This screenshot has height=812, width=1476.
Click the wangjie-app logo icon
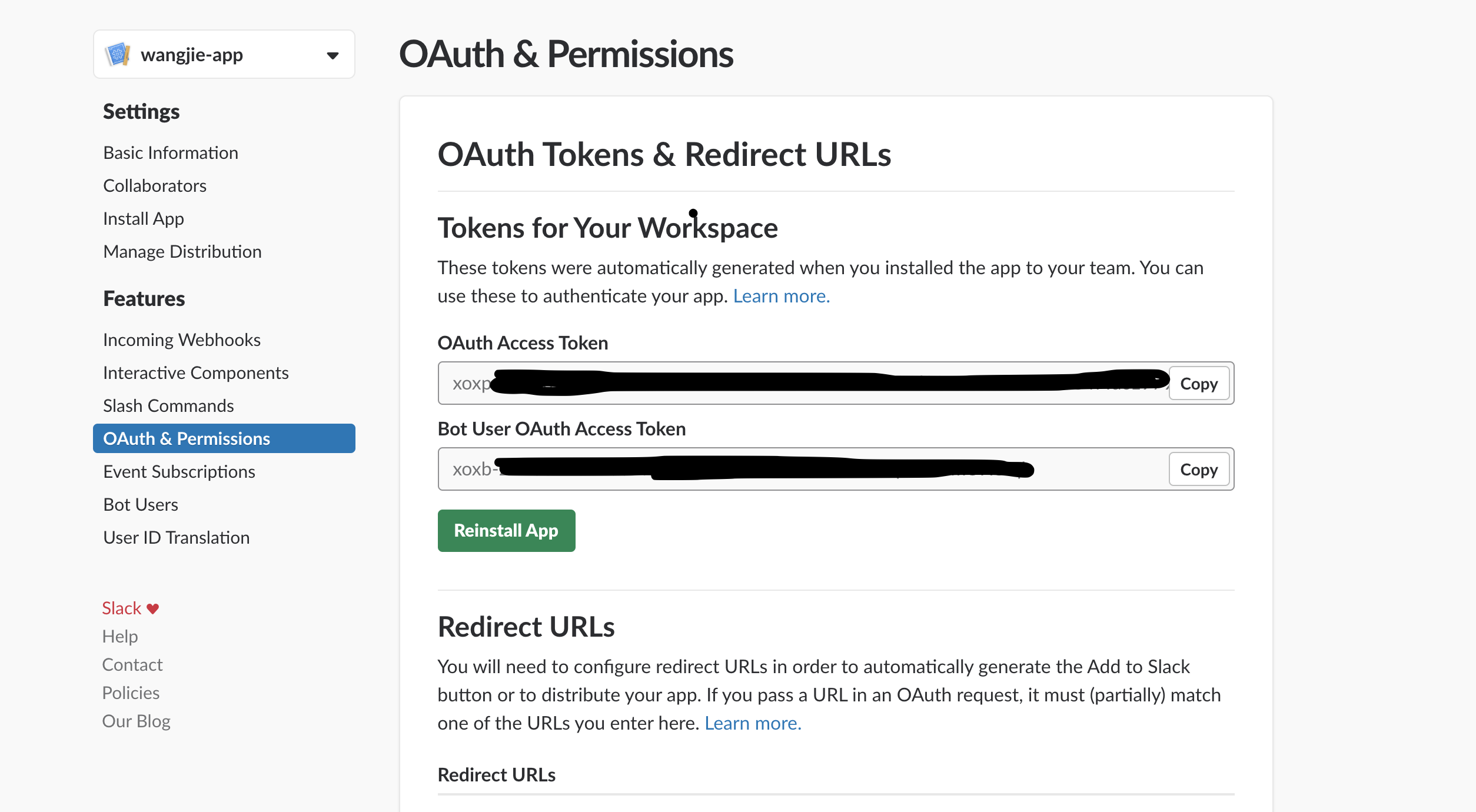tap(118, 55)
